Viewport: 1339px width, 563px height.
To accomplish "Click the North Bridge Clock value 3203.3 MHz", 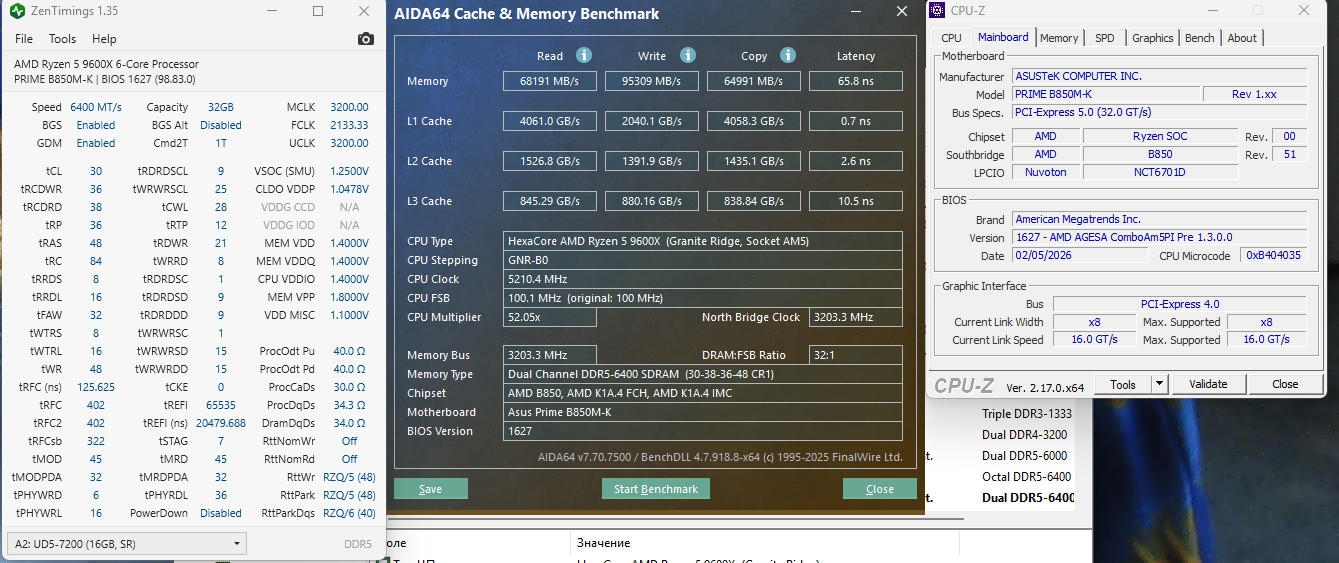I will (x=856, y=317).
